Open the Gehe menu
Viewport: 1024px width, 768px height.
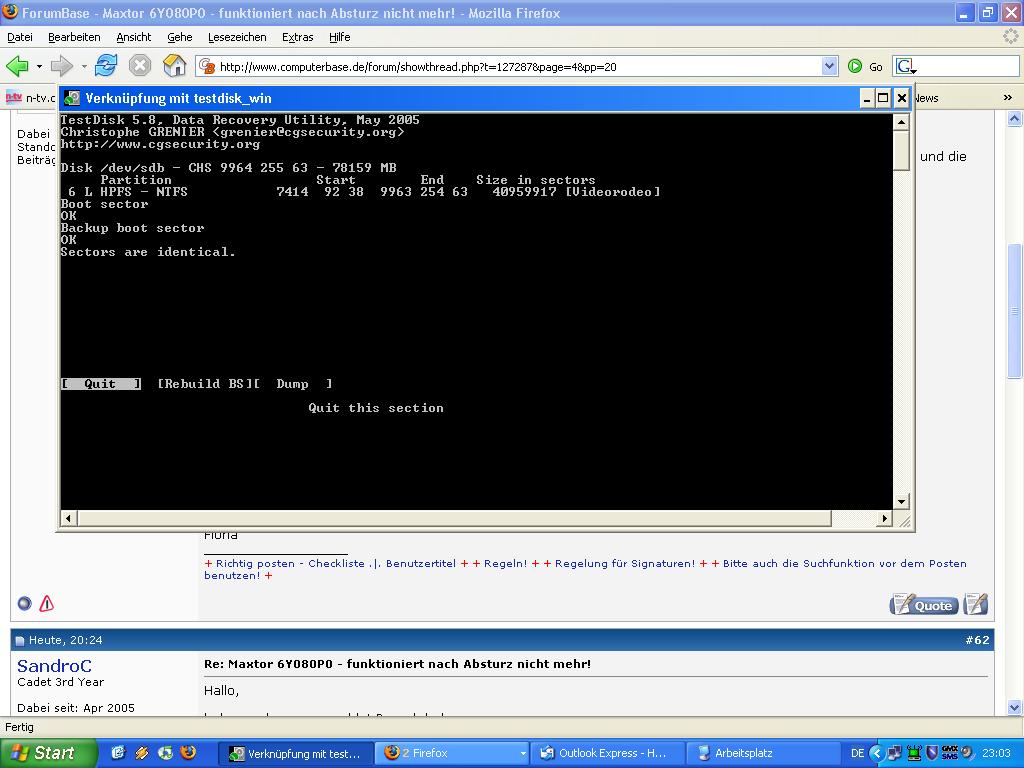tap(180, 37)
